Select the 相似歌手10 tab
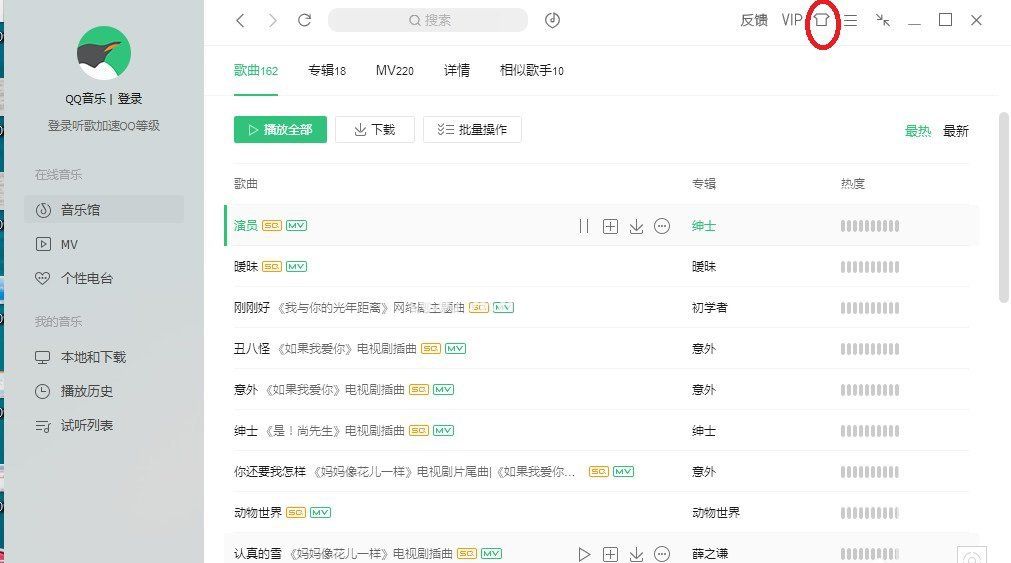Screen dimensions: 1011x563 (531, 70)
